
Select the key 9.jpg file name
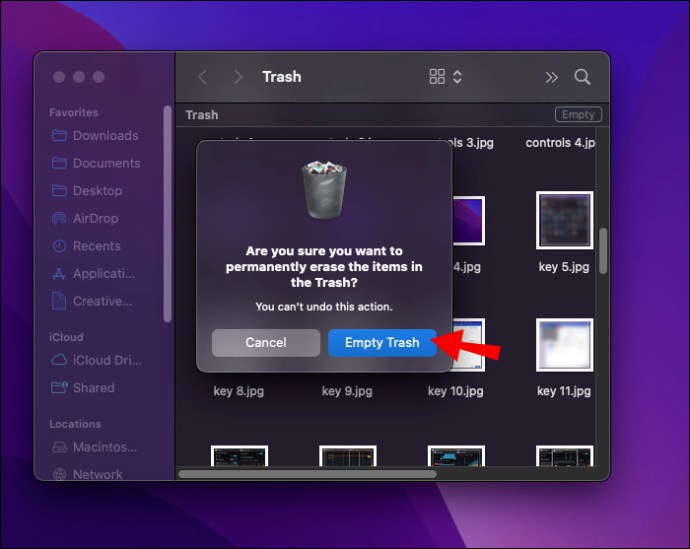[347, 391]
